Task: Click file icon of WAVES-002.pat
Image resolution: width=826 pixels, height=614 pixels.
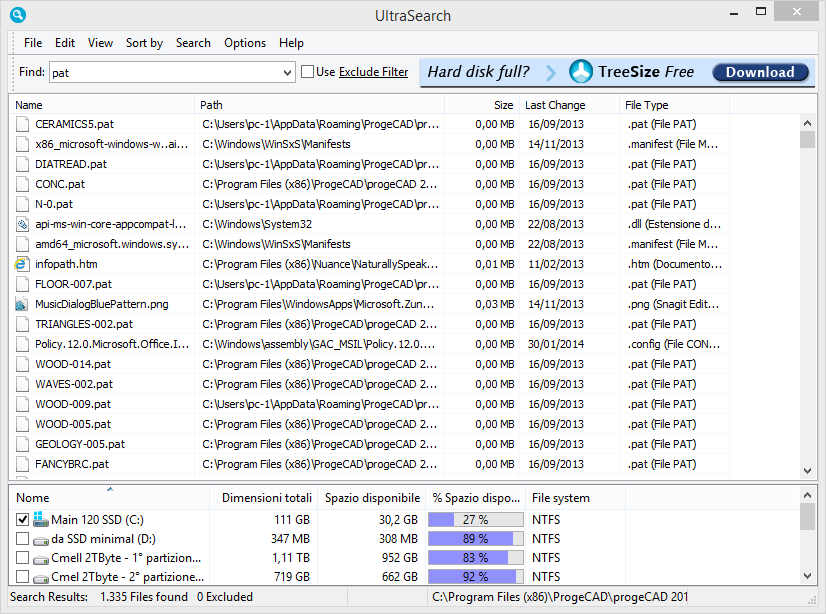Action: [x=22, y=384]
